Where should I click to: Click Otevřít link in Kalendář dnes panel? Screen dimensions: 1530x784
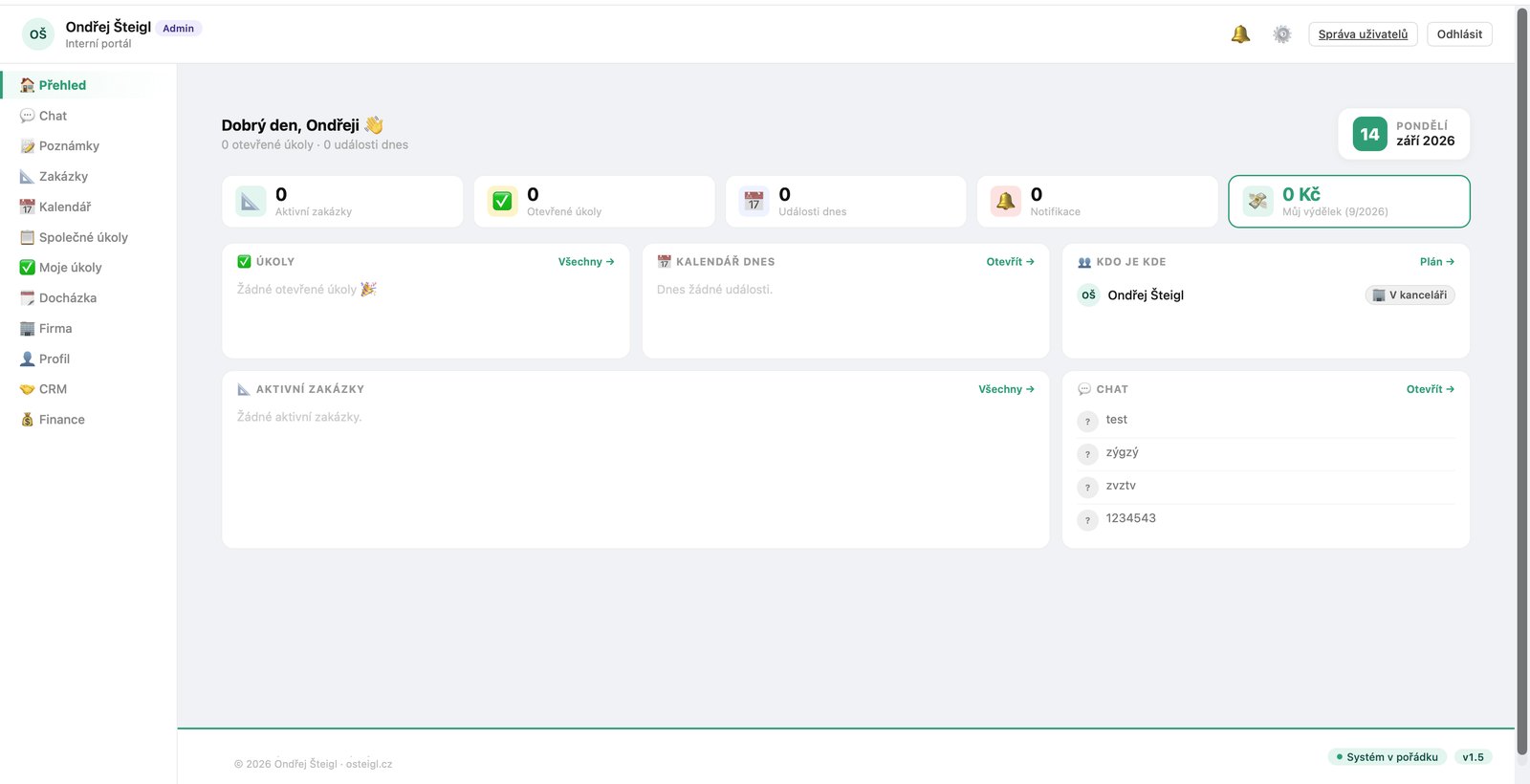1011,262
